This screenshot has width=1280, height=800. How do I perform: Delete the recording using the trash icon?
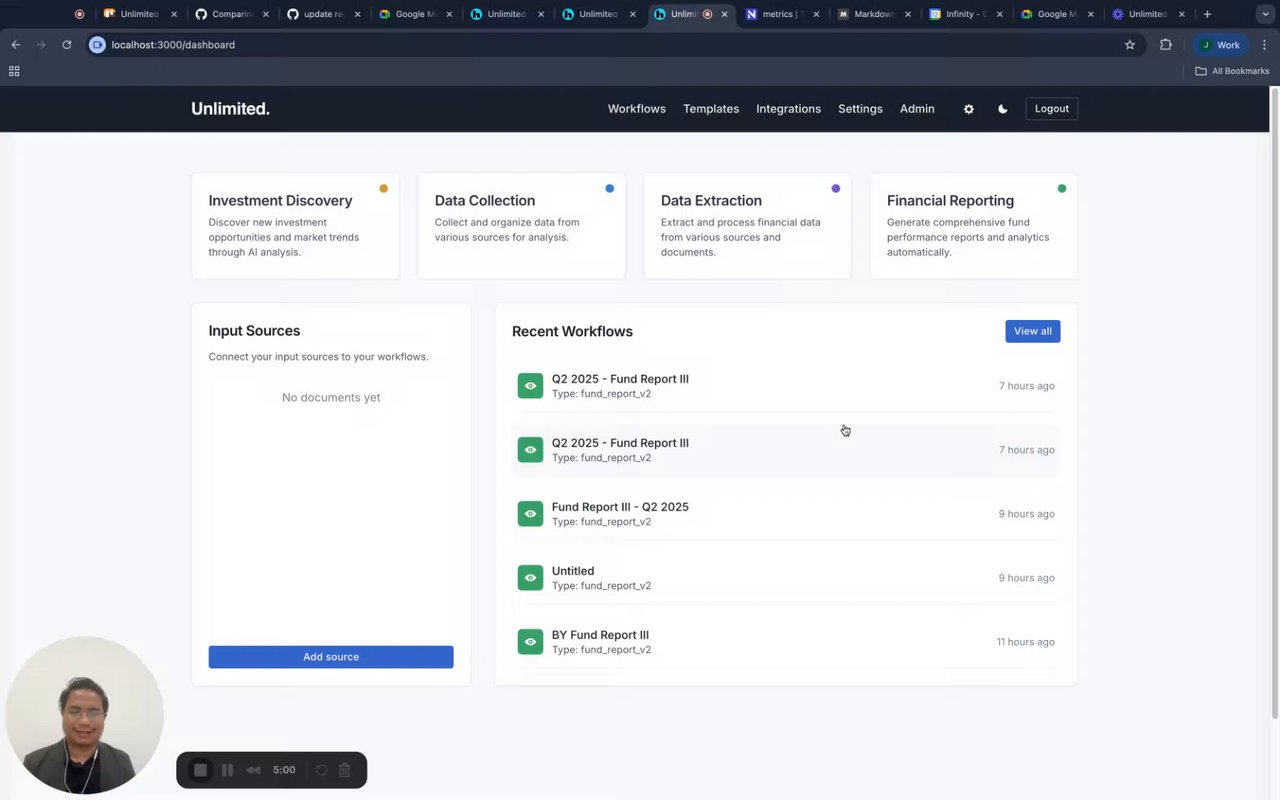pyautogui.click(x=344, y=770)
